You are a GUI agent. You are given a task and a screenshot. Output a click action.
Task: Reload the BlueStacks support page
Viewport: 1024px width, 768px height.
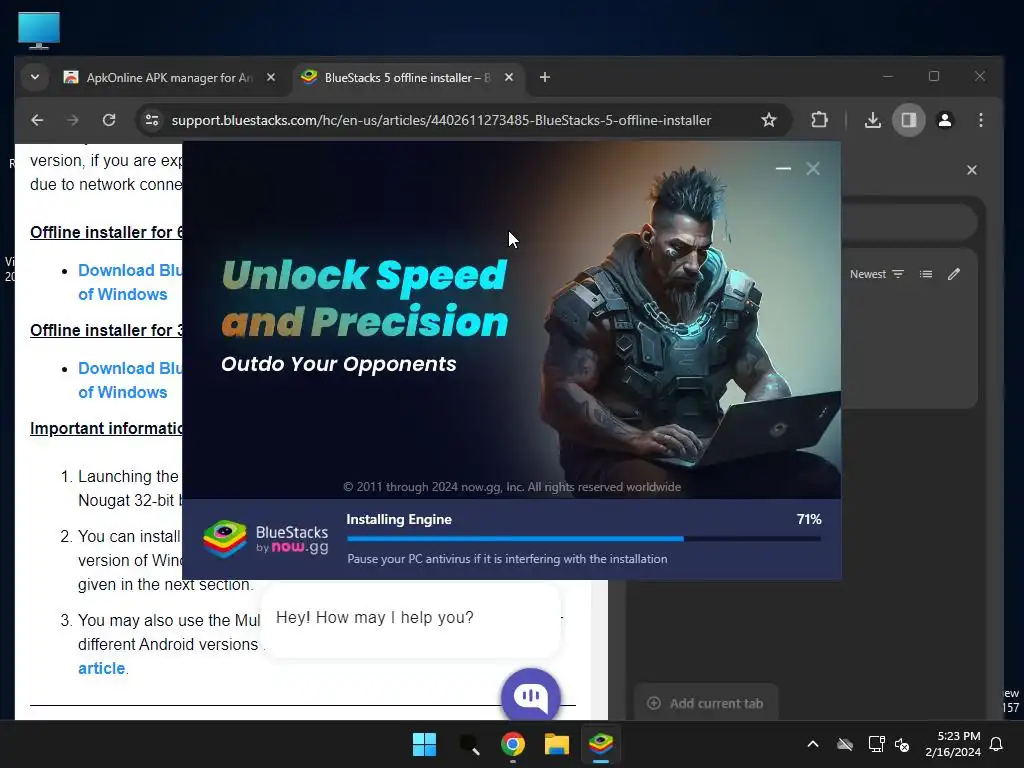pos(109,120)
